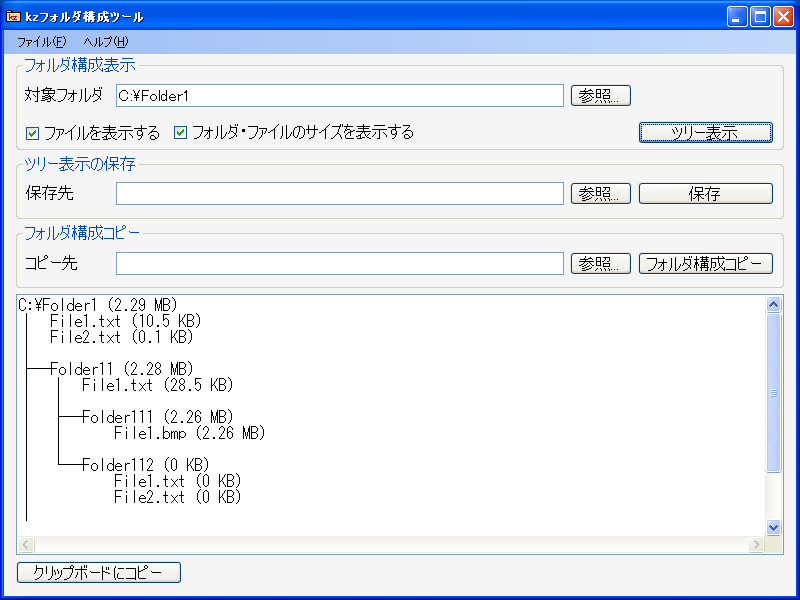
Task: Uncheck ファイルを表示する checkbox
Action: (32, 134)
